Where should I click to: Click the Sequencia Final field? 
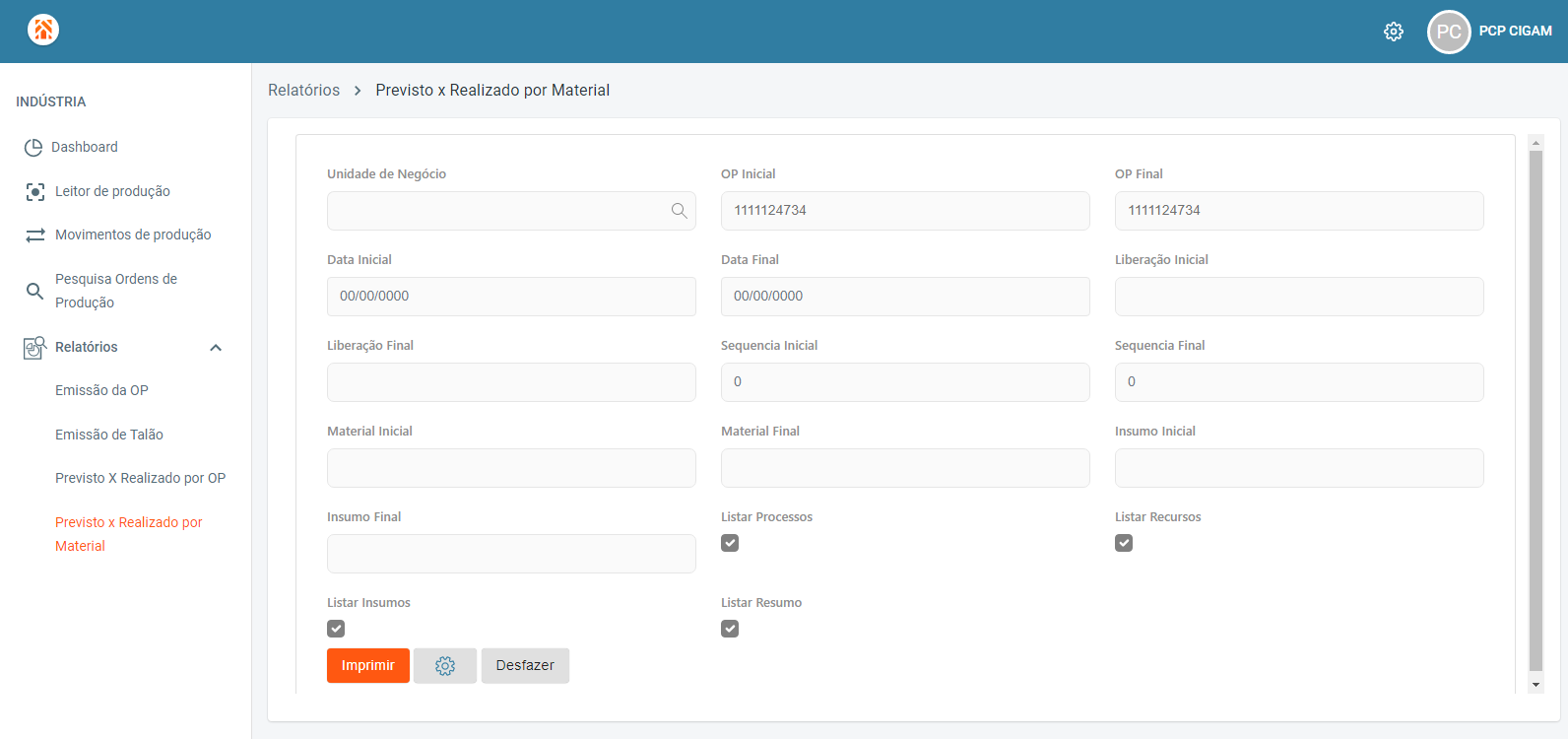point(1299,382)
